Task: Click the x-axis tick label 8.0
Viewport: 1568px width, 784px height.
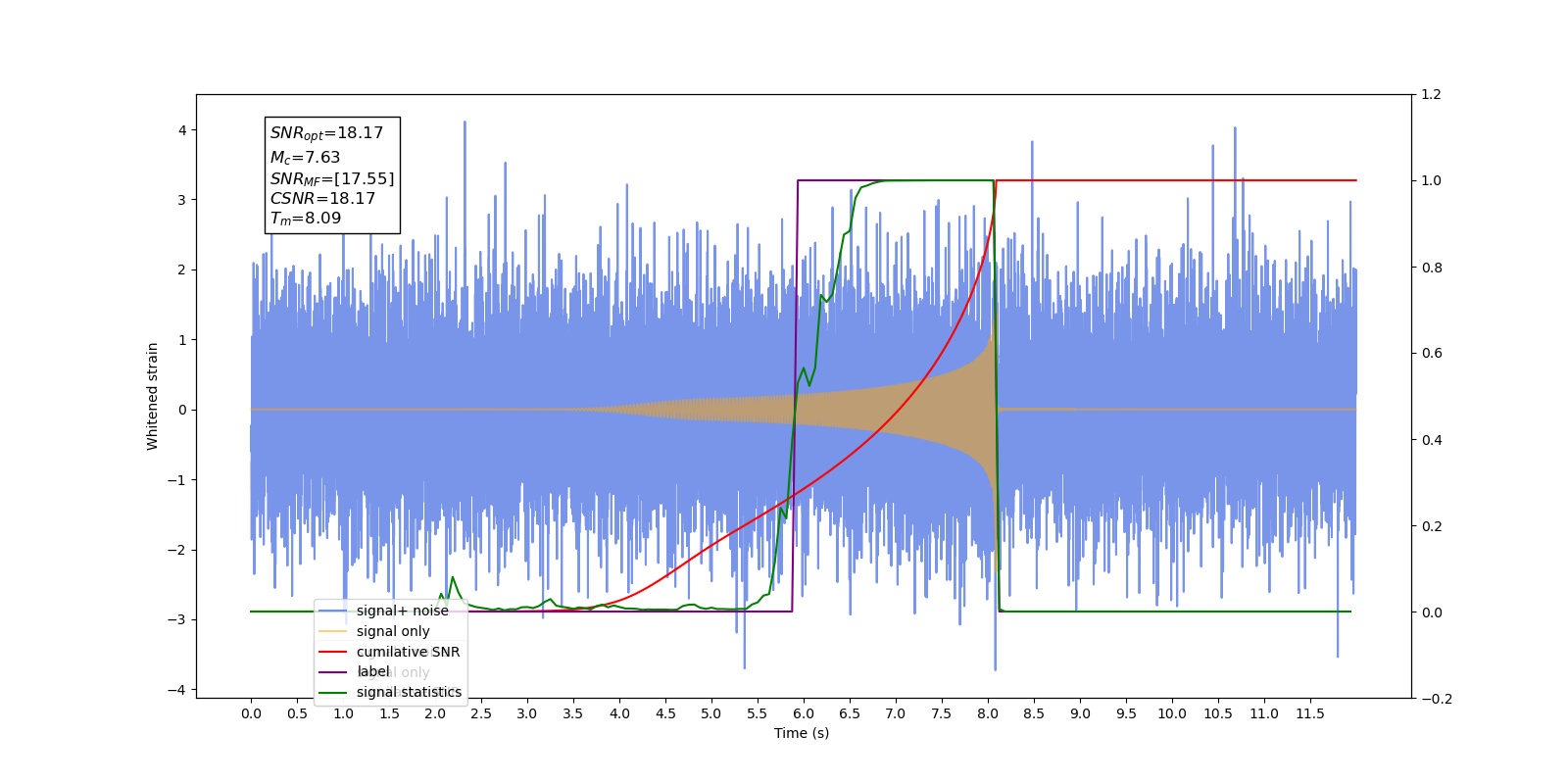Action: tap(988, 713)
